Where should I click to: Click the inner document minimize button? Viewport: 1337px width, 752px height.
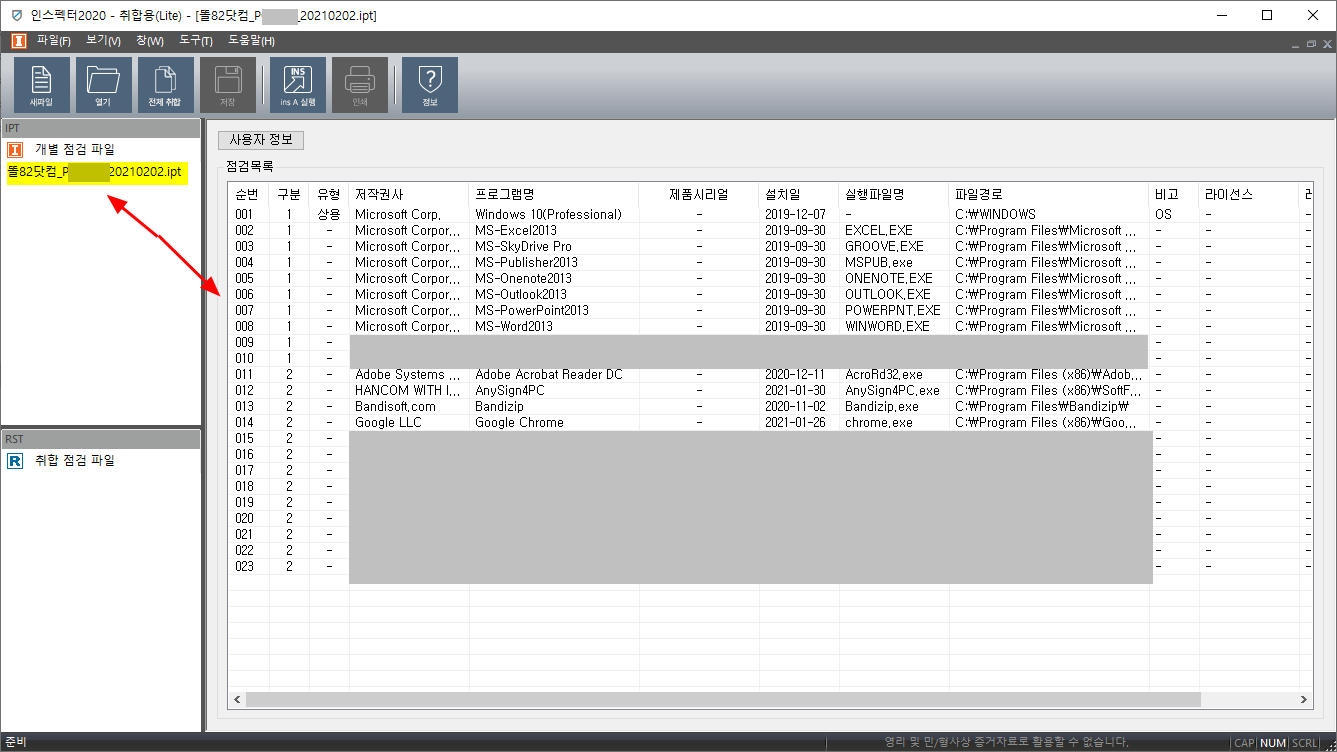(1293, 43)
